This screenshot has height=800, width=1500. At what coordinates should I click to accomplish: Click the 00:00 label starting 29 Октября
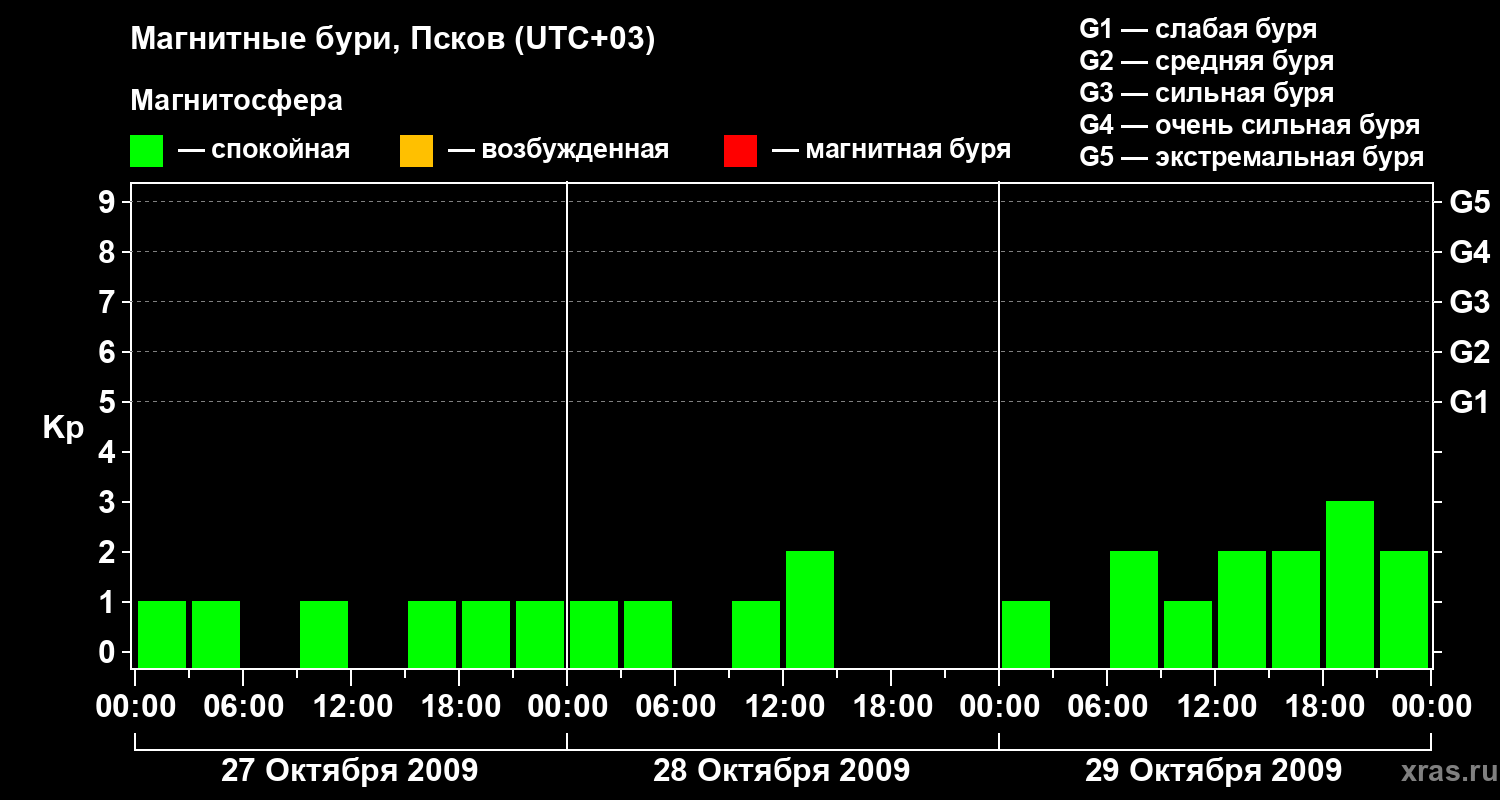[999, 707]
